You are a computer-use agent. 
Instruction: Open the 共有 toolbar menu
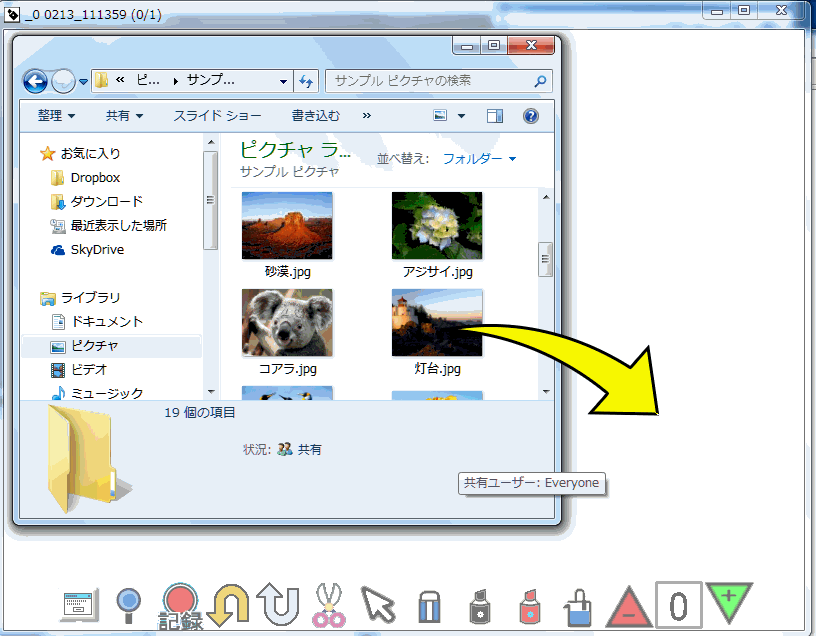coord(124,116)
